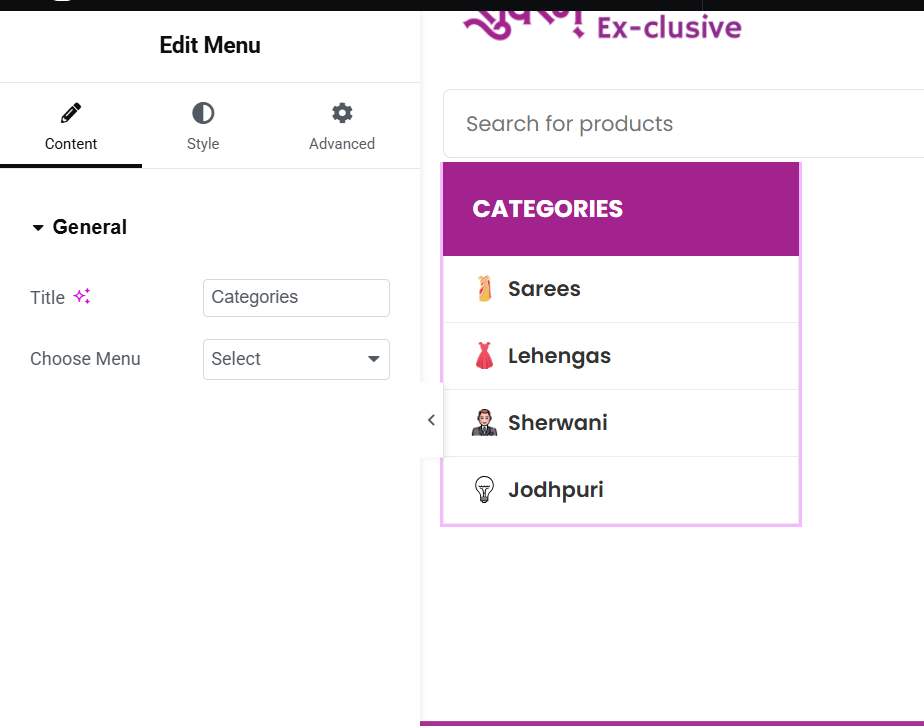Collapse the General section arrow

click(x=38, y=227)
